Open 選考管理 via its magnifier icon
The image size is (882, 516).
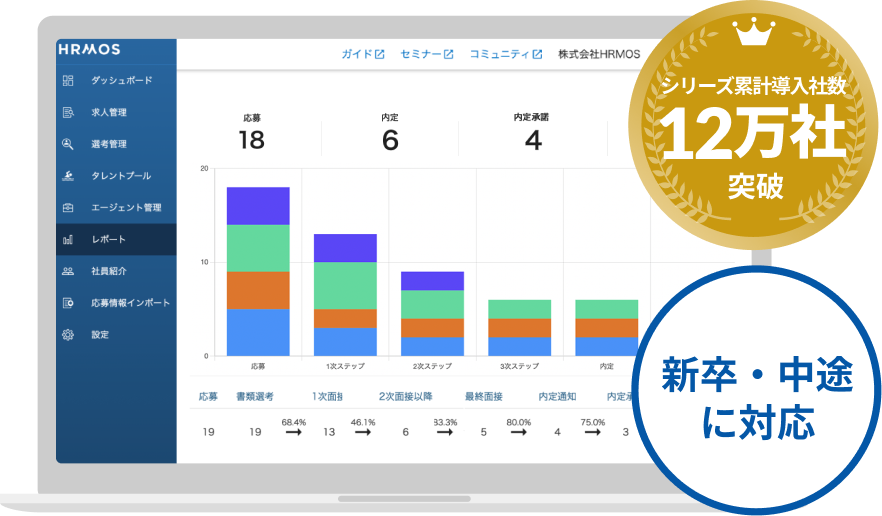[68, 144]
